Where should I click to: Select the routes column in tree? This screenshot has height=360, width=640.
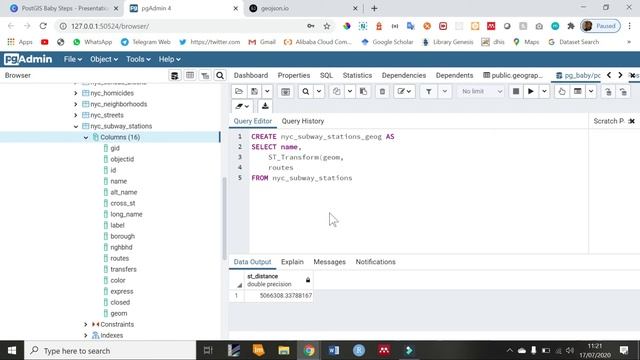tap(119, 258)
